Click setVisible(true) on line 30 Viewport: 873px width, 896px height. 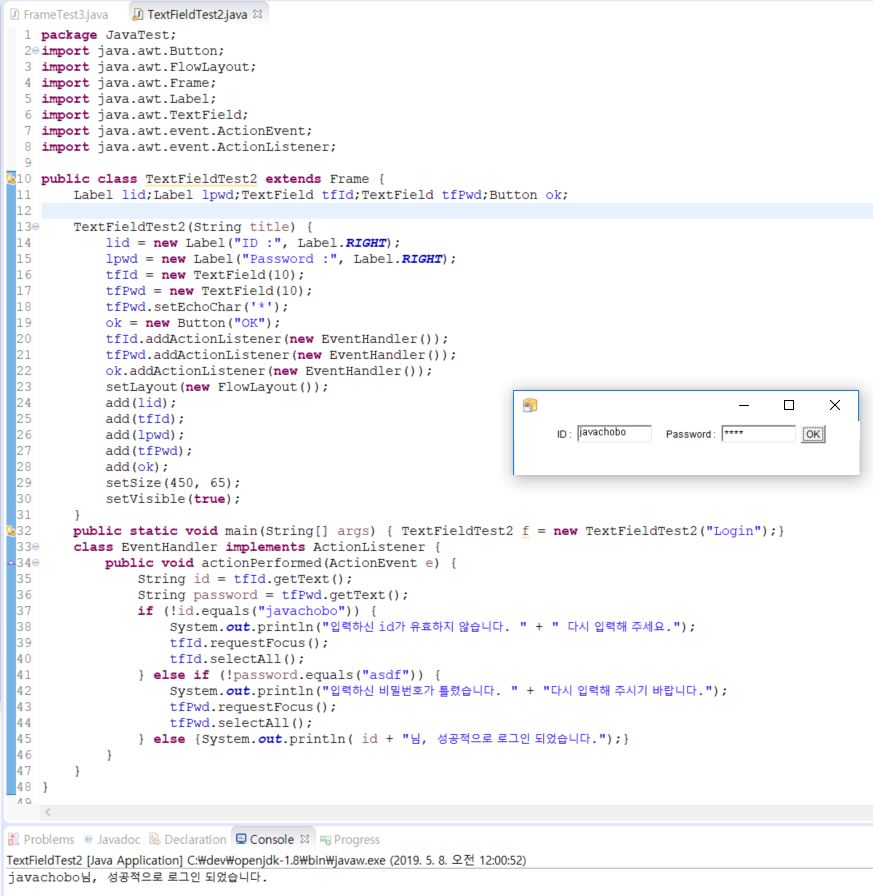click(x=173, y=499)
